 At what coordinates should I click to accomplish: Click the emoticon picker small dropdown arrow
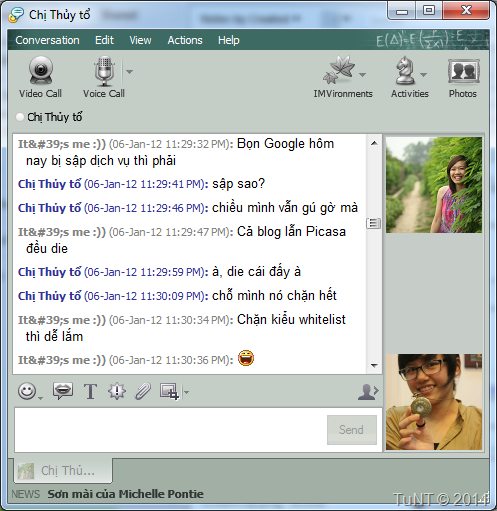(40, 398)
